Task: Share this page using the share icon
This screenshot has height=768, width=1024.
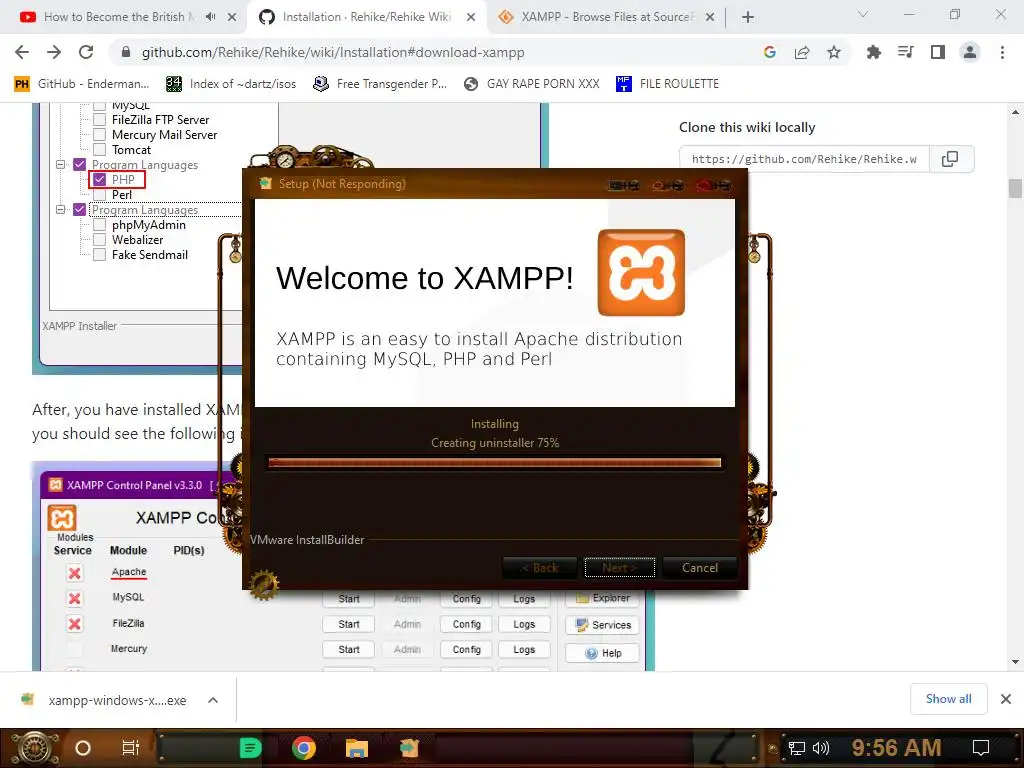Action: tap(802, 52)
